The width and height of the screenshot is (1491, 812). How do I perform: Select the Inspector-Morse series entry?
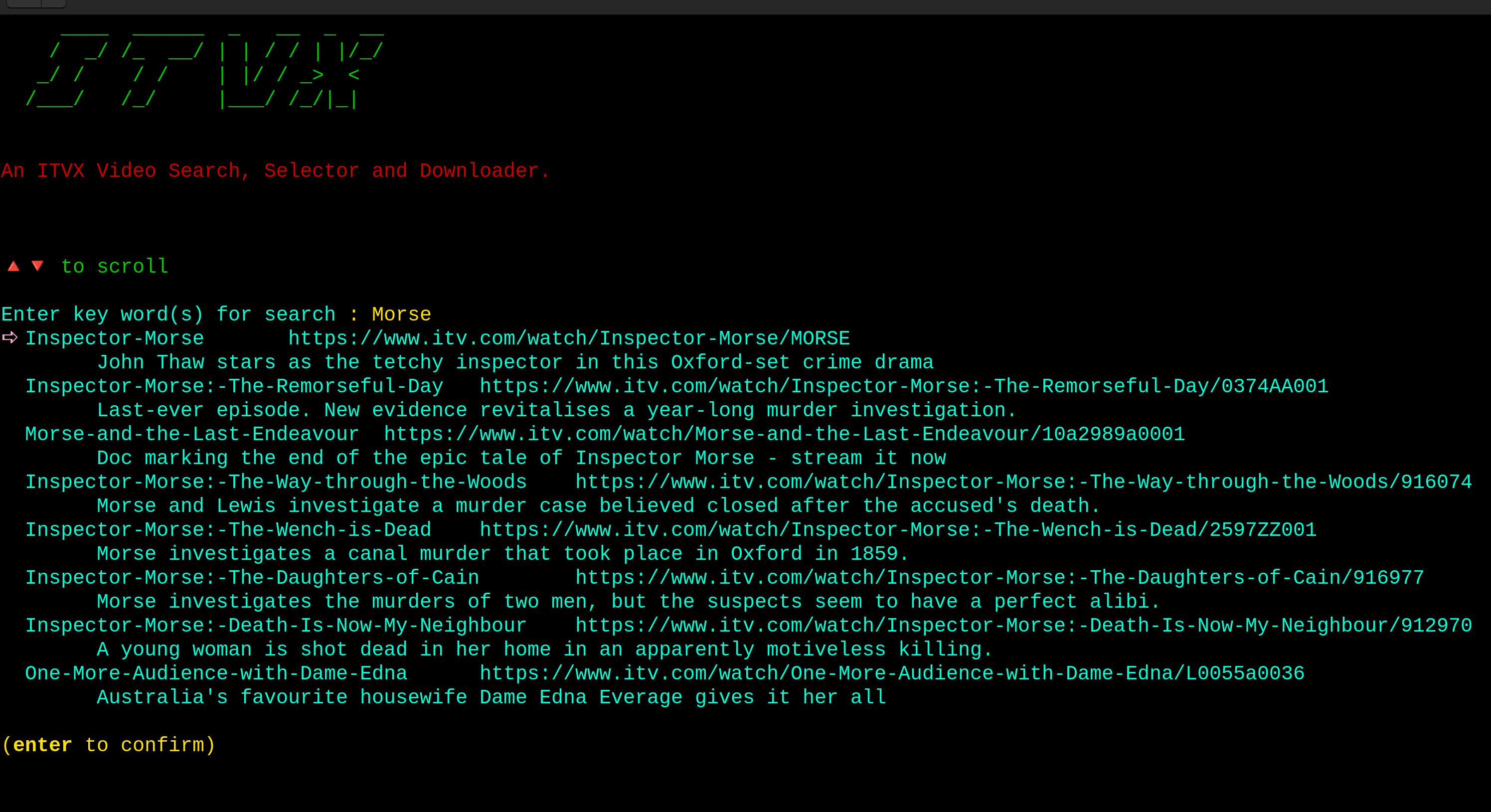point(115,338)
